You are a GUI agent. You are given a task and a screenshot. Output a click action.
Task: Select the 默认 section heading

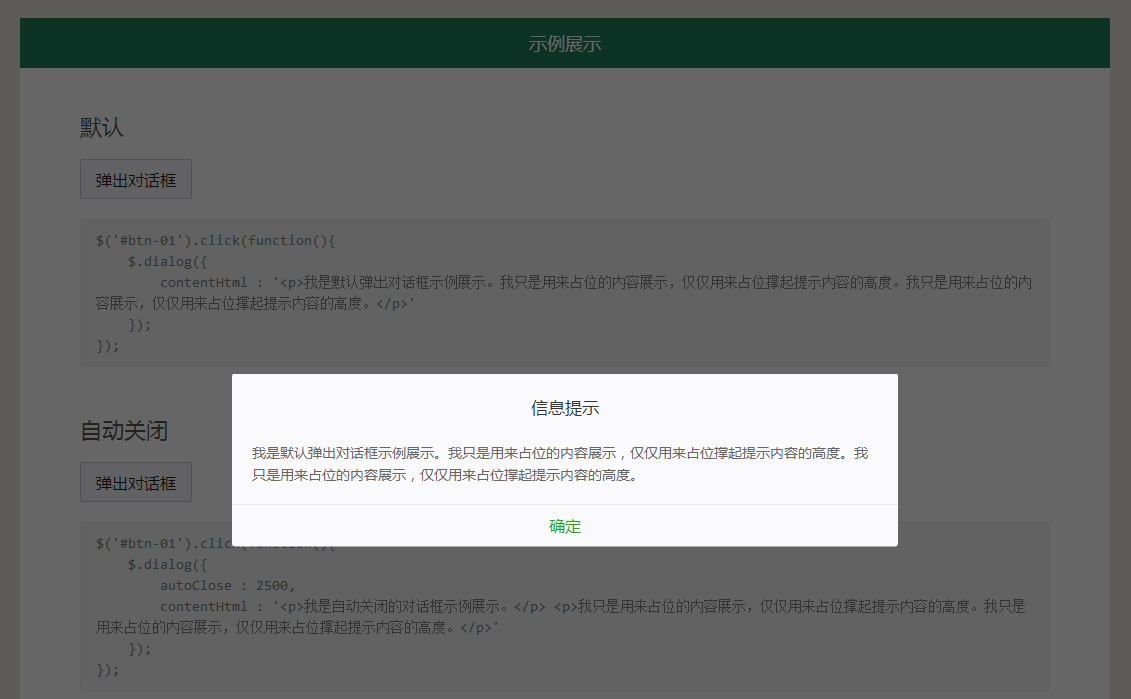(102, 128)
